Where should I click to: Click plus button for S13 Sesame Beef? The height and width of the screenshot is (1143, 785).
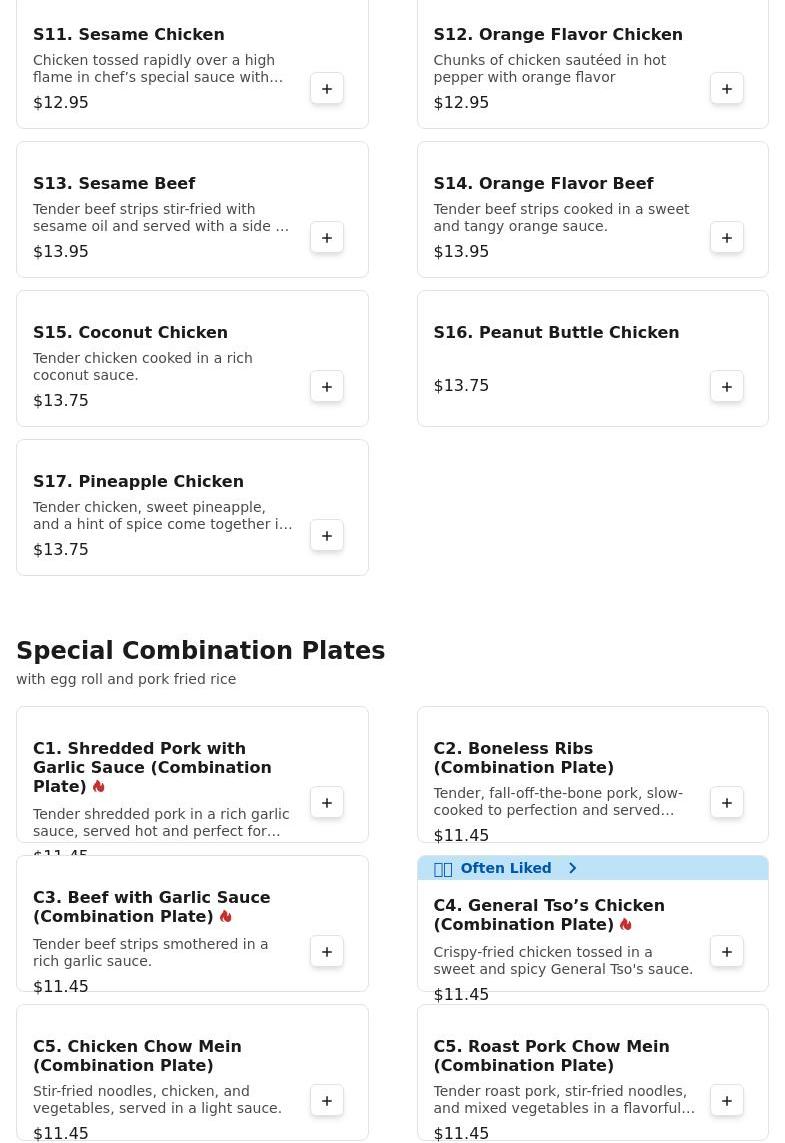pyautogui.click(x=327, y=238)
